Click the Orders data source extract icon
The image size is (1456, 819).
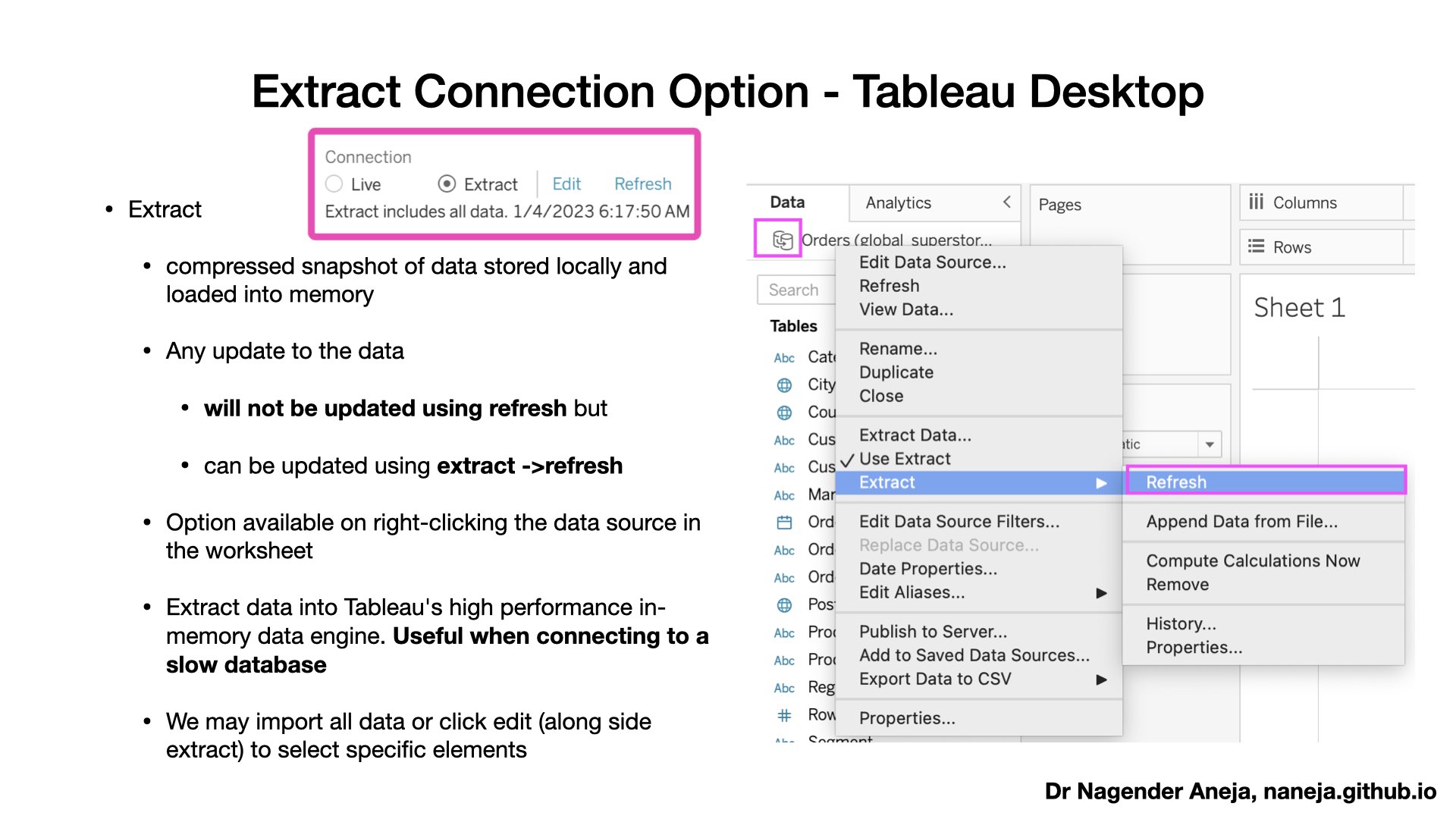(x=783, y=240)
